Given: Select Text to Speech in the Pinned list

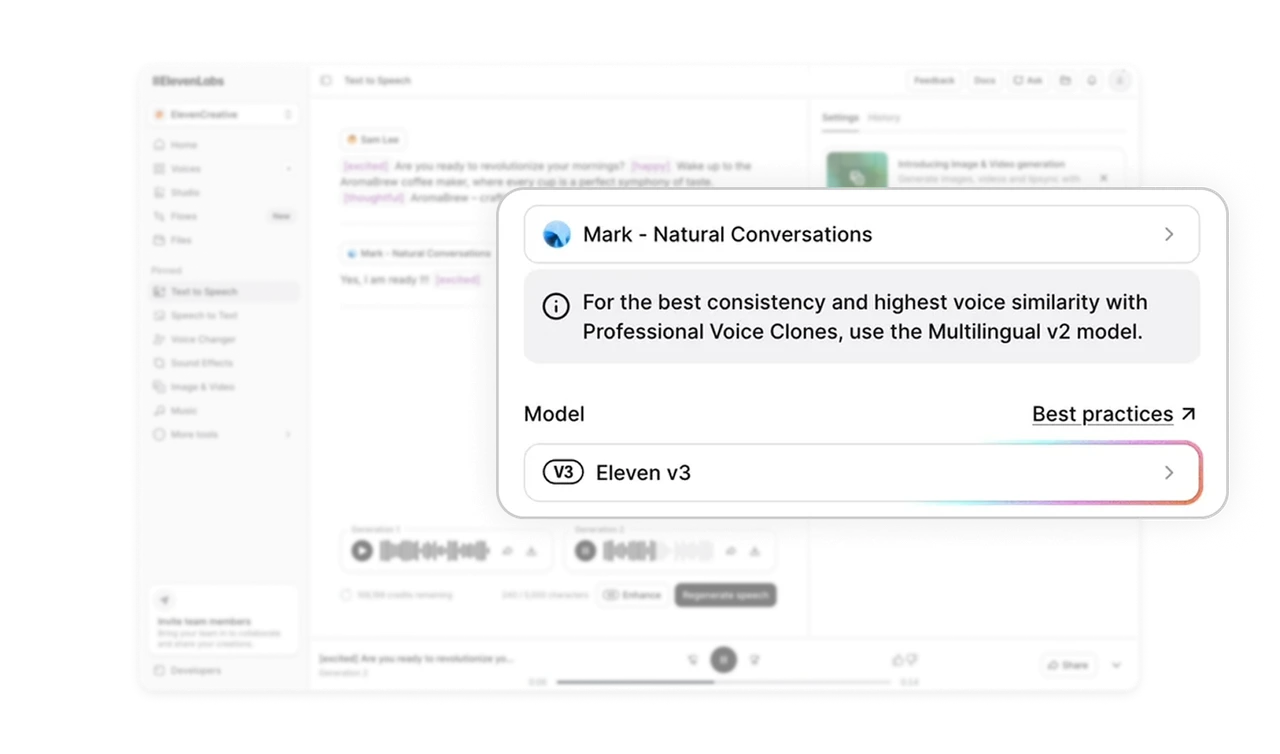Looking at the screenshot, I should (x=223, y=292).
